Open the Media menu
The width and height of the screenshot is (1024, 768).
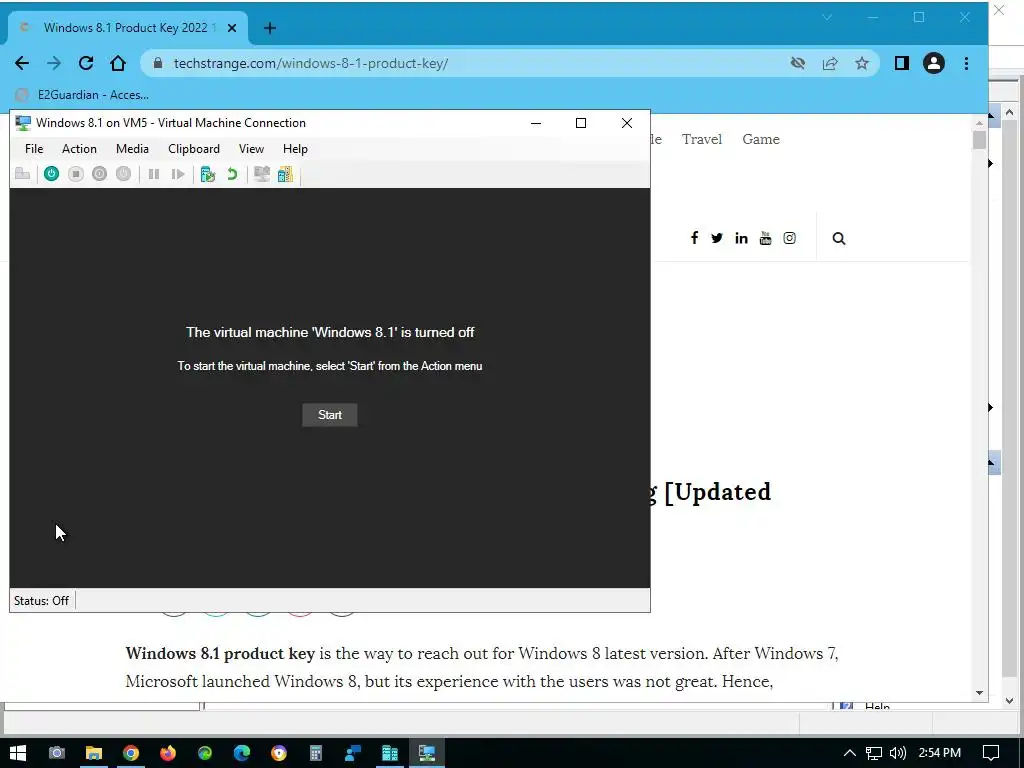tap(133, 149)
